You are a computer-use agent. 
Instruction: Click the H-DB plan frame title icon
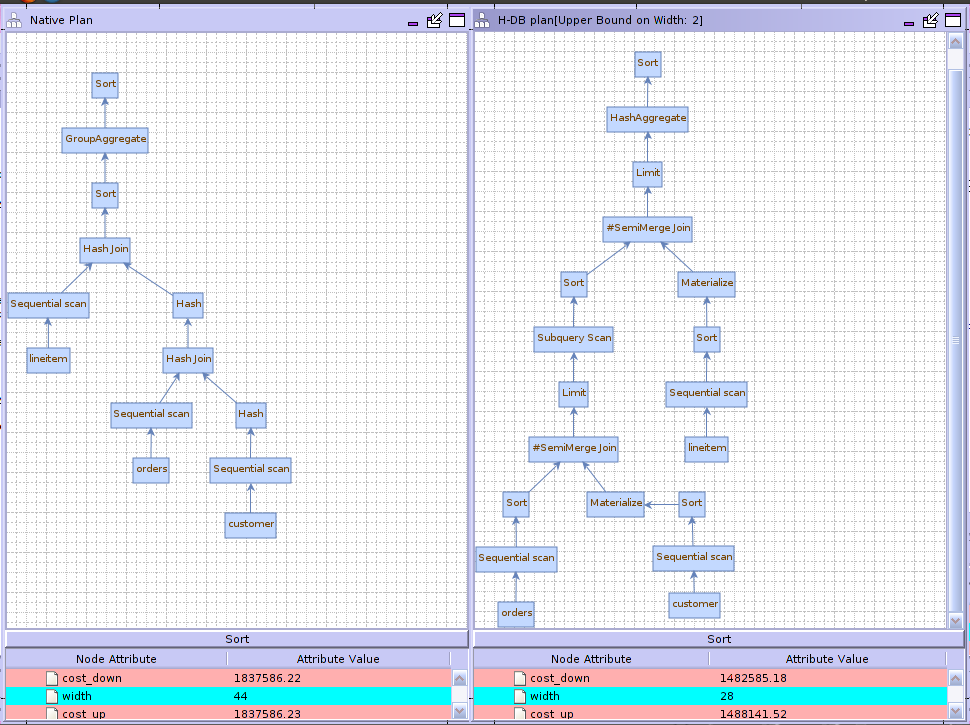point(482,20)
